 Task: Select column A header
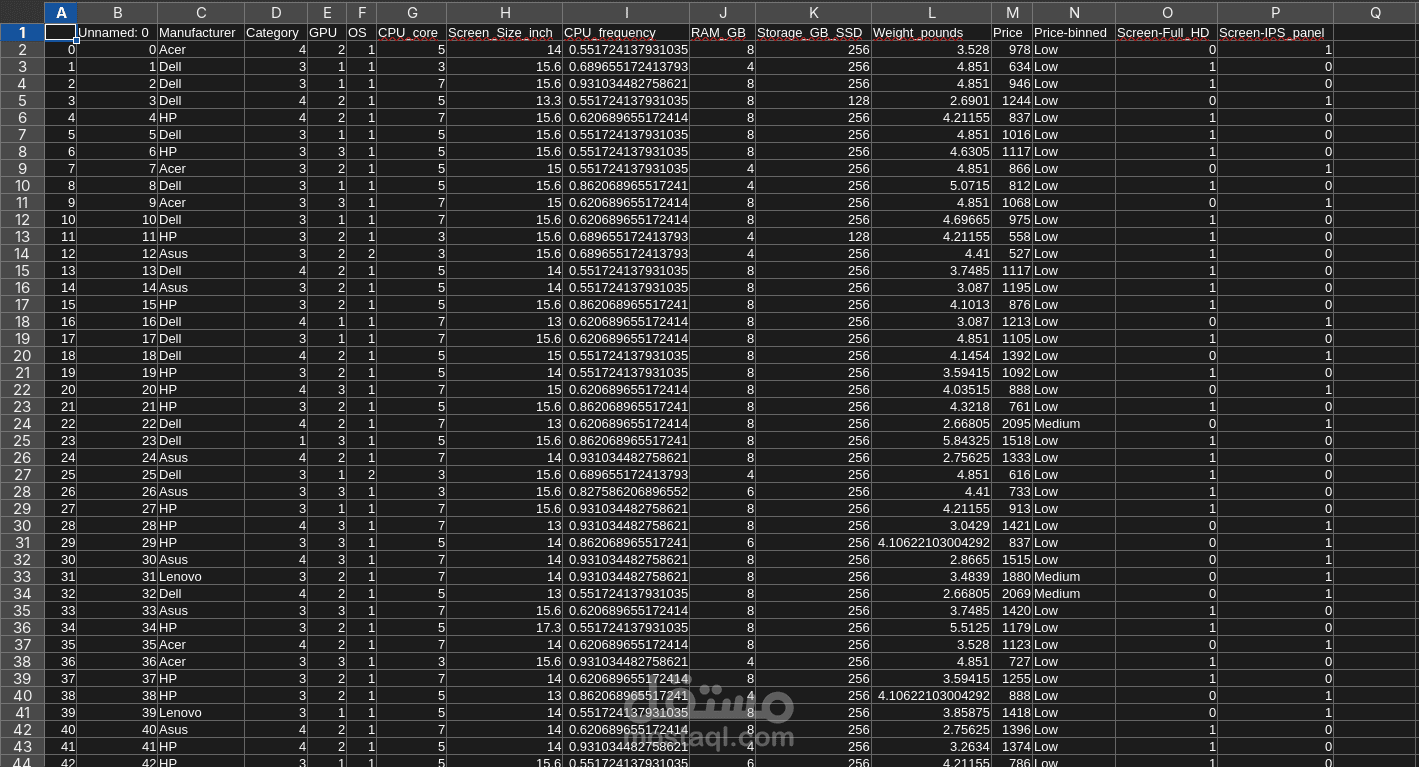point(61,12)
